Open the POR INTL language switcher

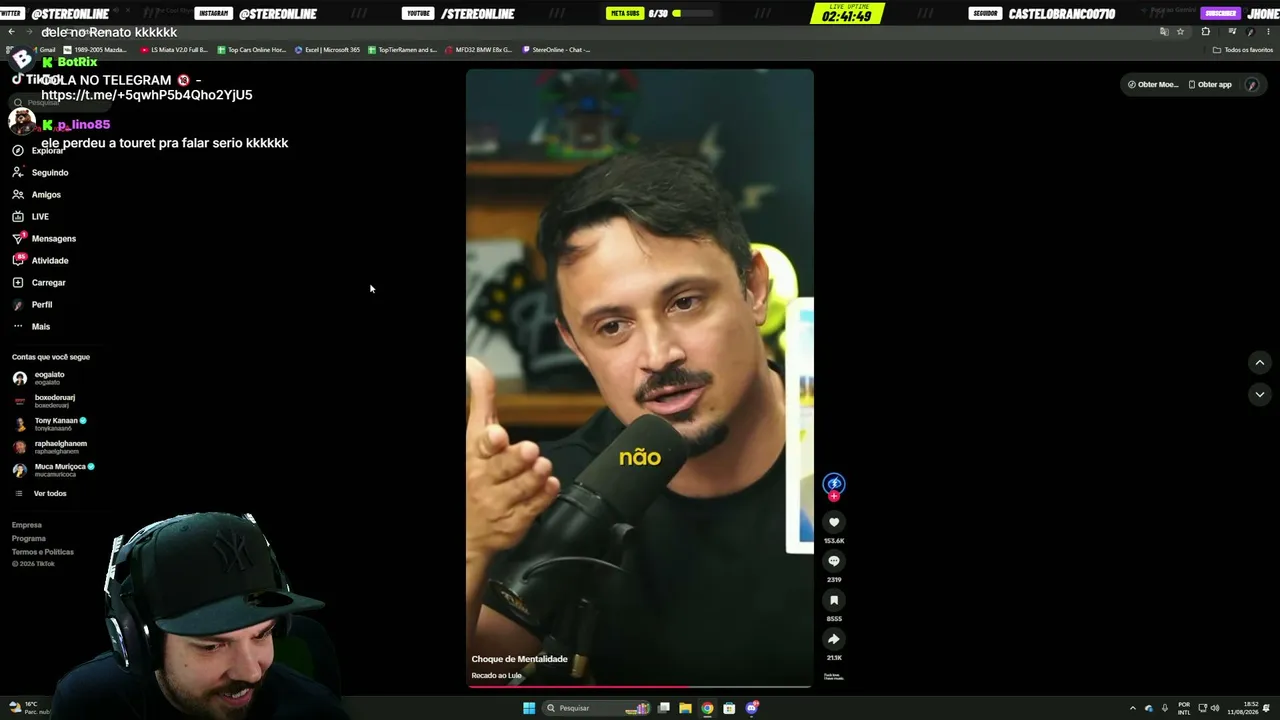[x=1184, y=708]
